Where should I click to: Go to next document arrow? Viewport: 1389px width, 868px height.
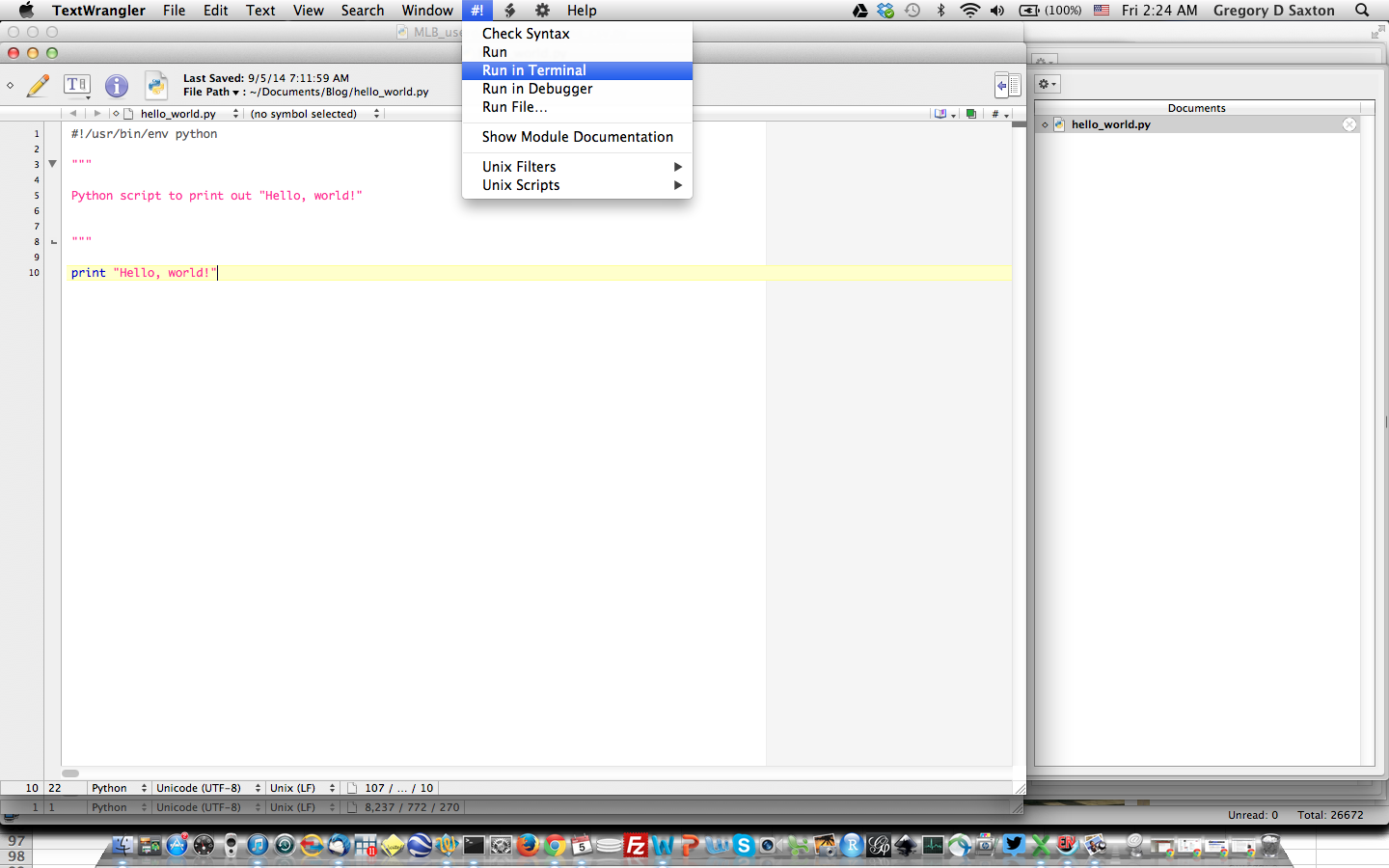(96, 113)
